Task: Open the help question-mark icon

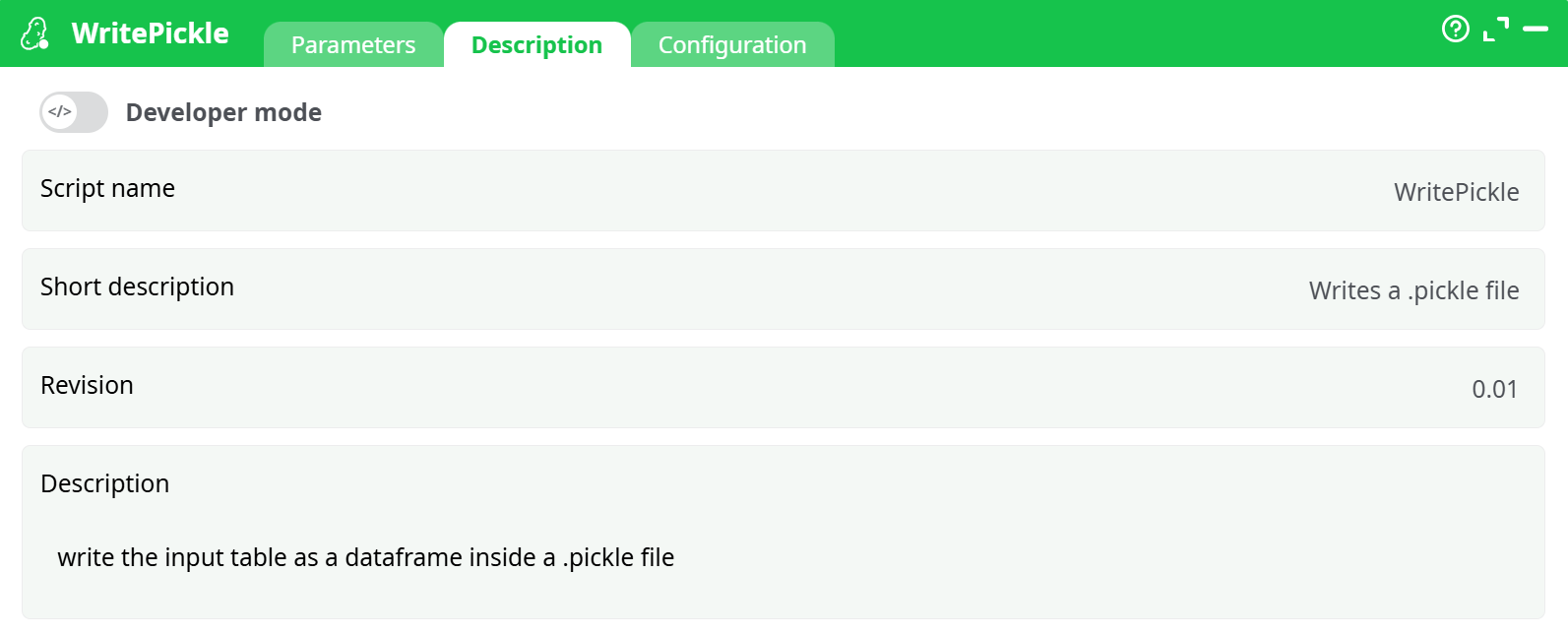Action: coord(1455,30)
